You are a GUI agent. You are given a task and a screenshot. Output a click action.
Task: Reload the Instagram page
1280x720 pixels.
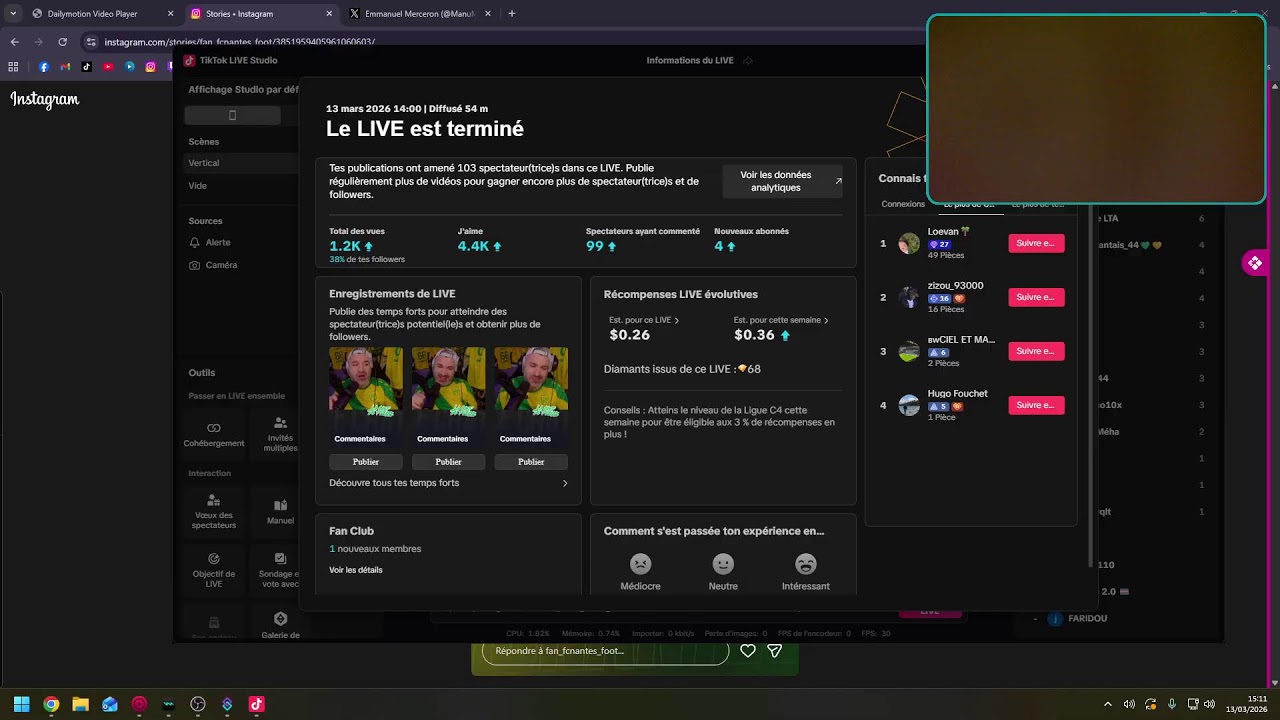coord(62,42)
